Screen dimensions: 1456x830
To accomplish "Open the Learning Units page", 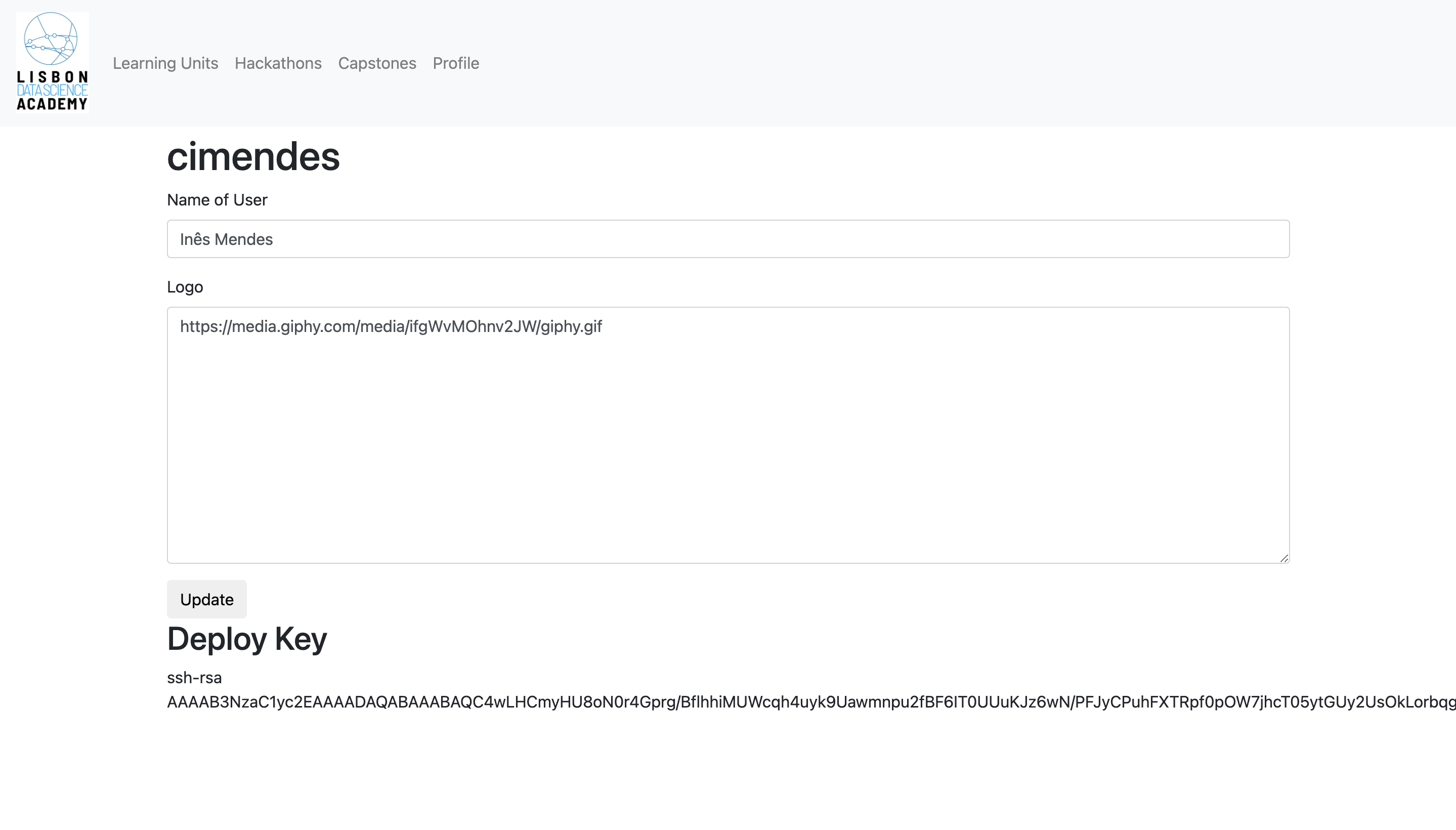I will tap(166, 63).
